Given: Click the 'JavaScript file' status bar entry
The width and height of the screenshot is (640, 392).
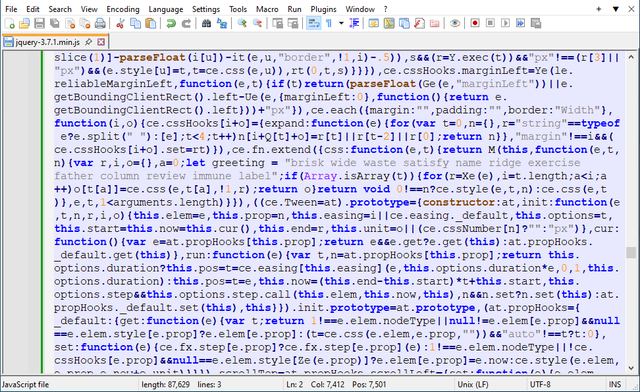Looking at the screenshot, I should (x=25, y=384).
